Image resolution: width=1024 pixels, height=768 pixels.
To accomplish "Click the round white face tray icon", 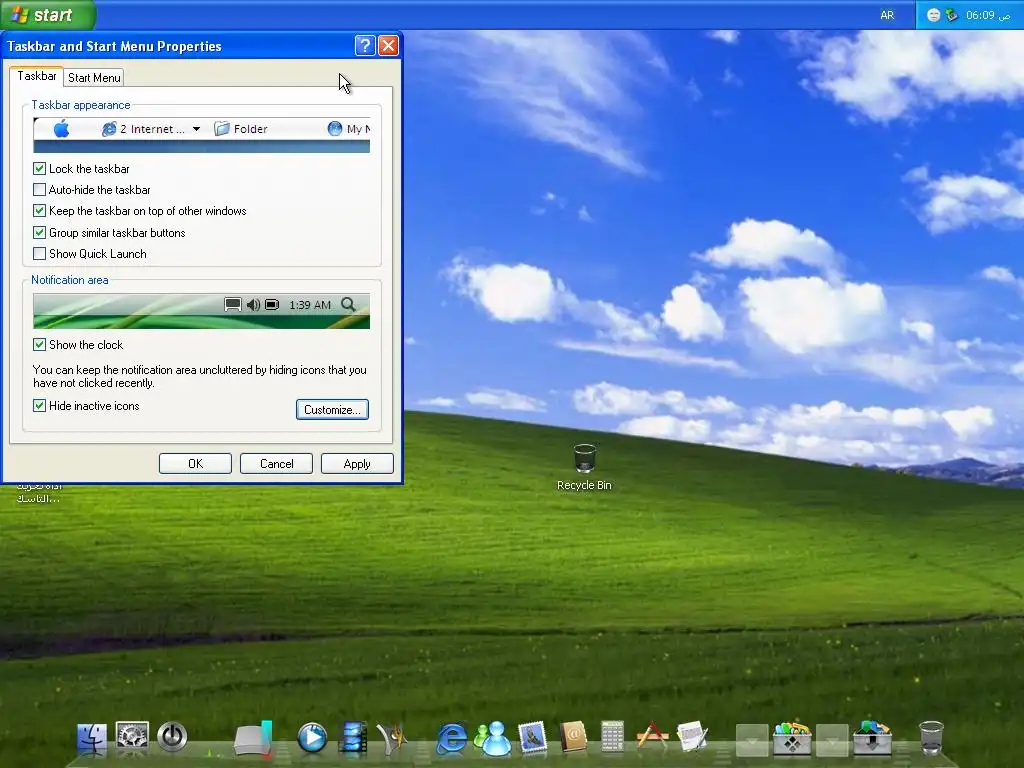I will (x=934, y=15).
